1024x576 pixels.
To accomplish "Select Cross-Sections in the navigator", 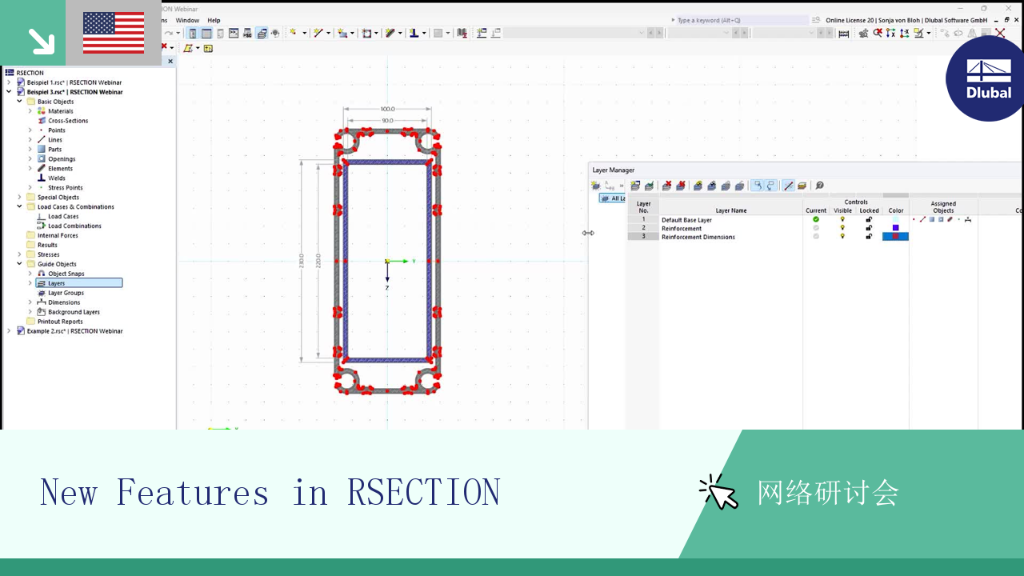I will 68,121.
